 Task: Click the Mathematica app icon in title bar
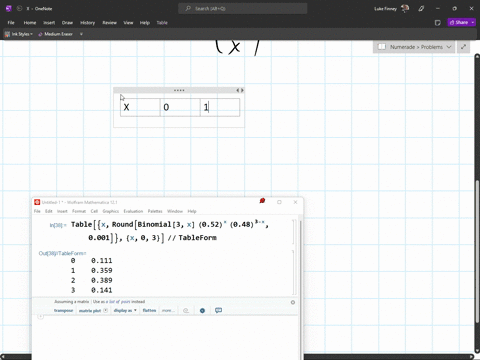tap(37, 202)
